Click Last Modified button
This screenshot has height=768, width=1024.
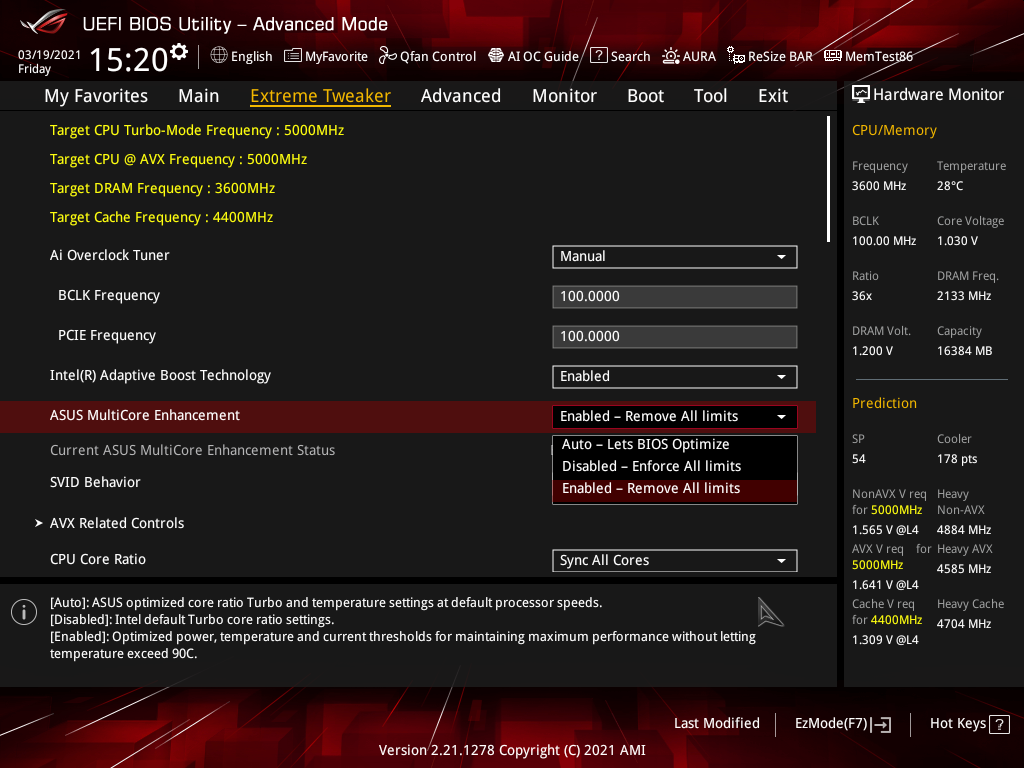[x=716, y=723]
